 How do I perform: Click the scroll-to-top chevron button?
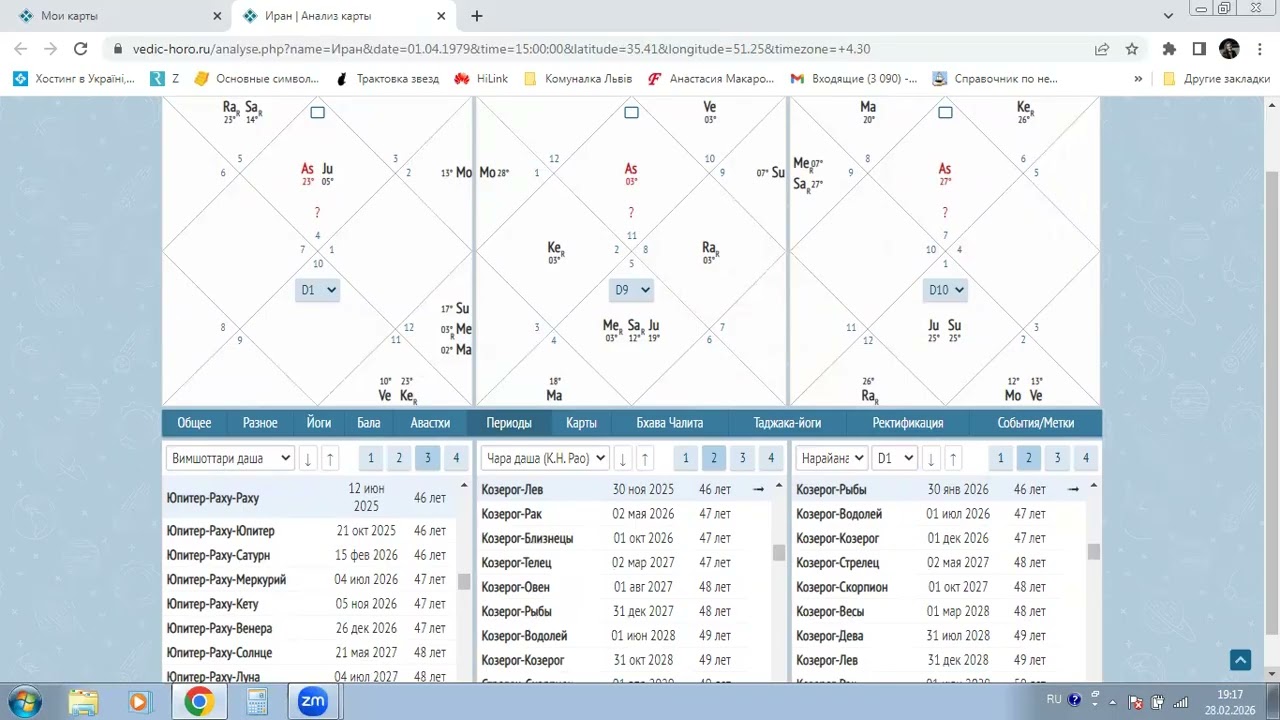click(x=1240, y=660)
